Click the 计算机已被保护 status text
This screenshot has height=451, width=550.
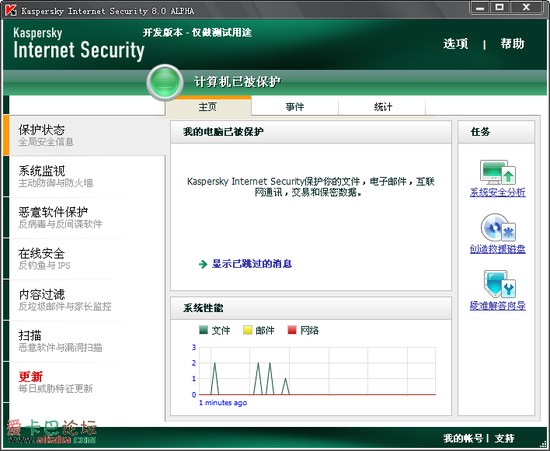tap(237, 82)
